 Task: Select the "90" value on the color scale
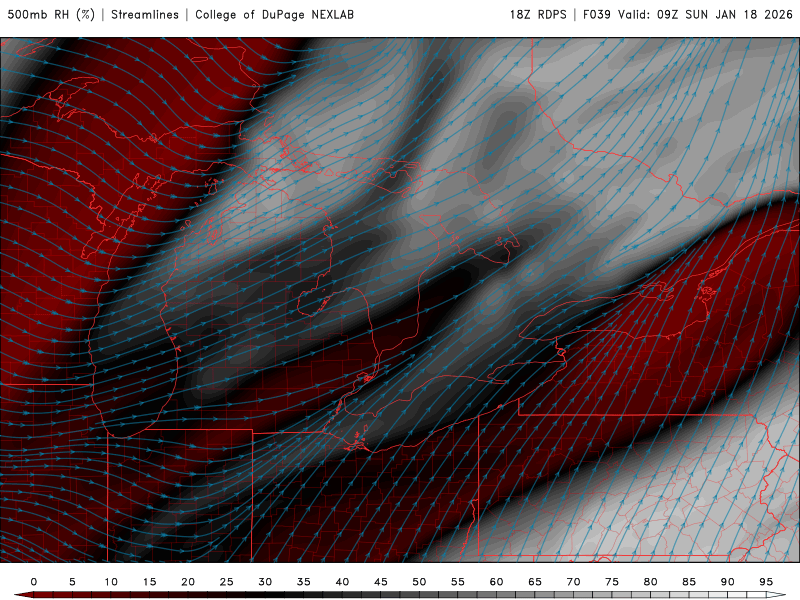(x=728, y=582)
